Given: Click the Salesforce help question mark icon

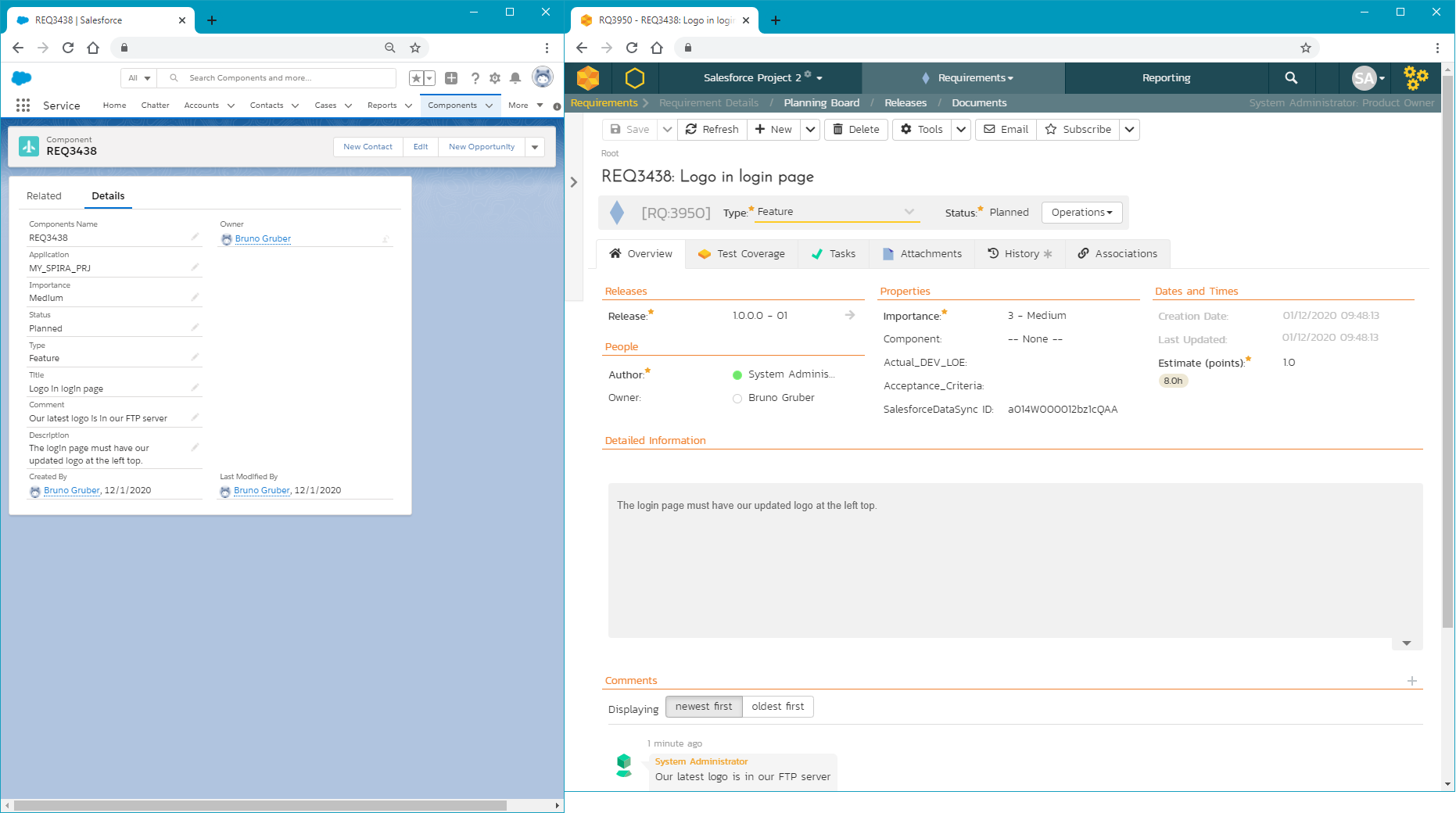Looking at the screenshot, I should (475, 78).
